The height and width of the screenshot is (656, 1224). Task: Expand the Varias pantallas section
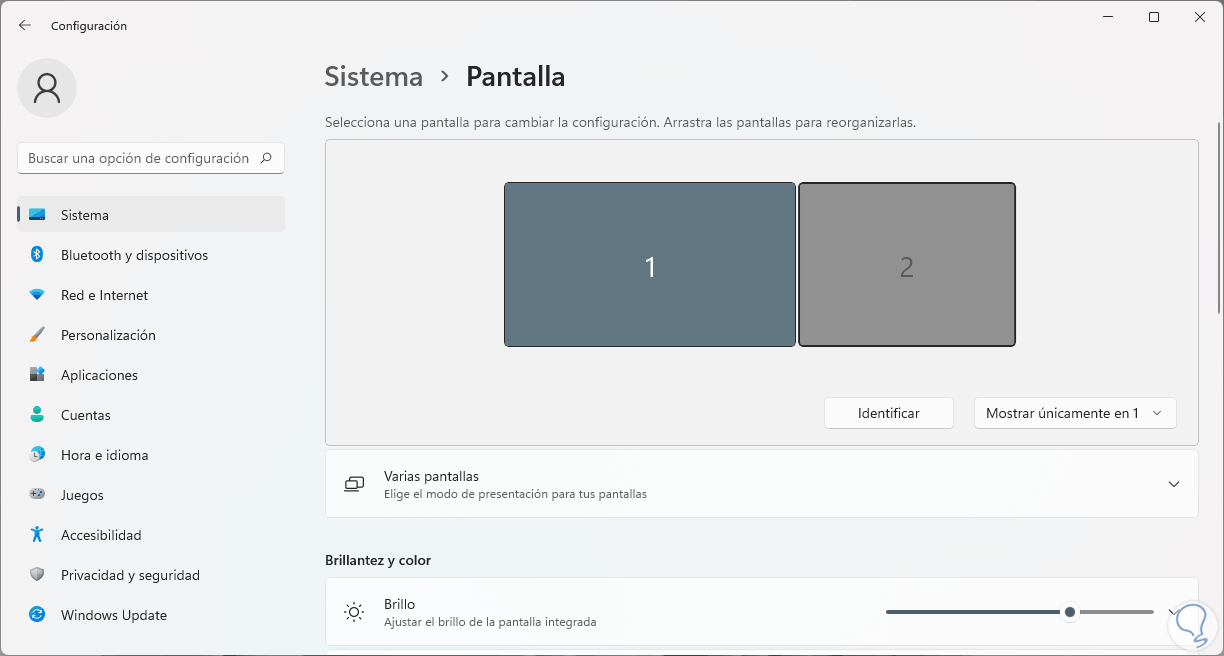1174,484
